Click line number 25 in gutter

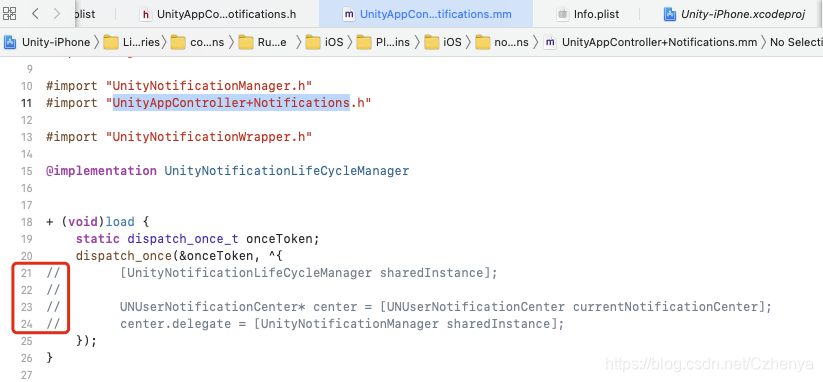26,341
